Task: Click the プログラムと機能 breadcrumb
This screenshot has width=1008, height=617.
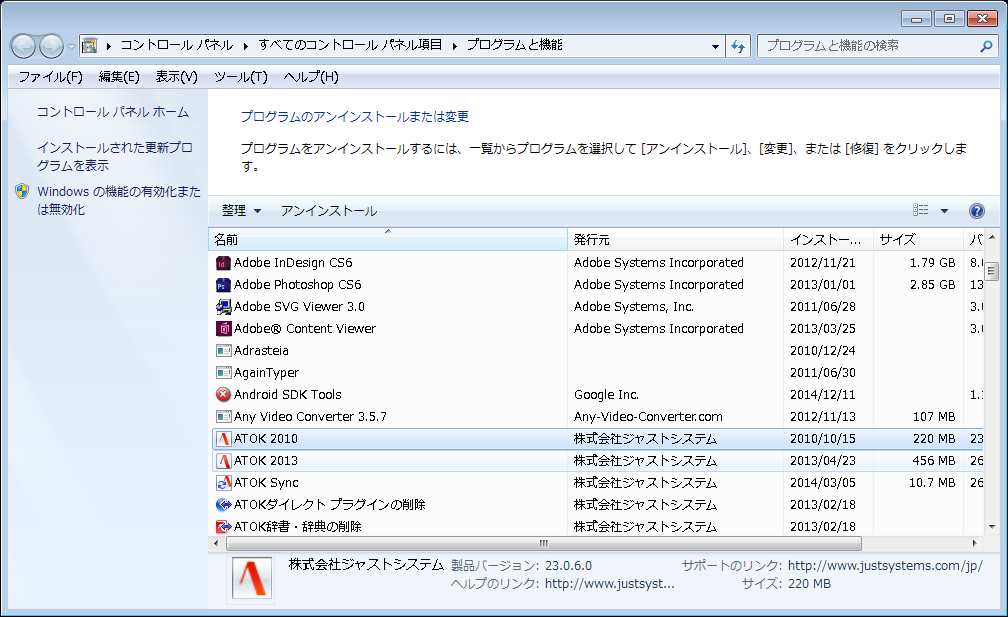Action: pos(514,45)
